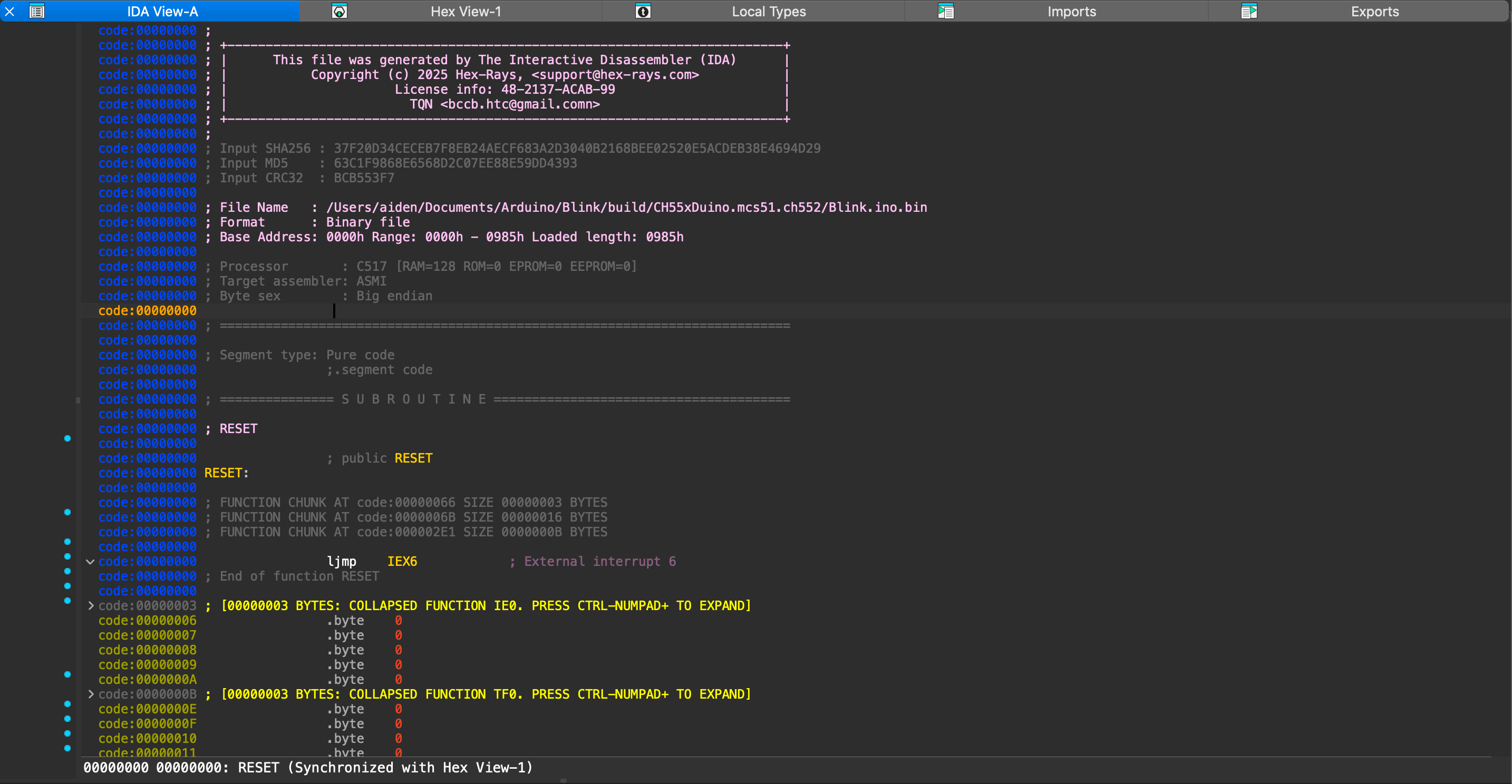Click the IDA View-A tab icon
Viewport: 1512px width, 784px height.
click(36, 11)
